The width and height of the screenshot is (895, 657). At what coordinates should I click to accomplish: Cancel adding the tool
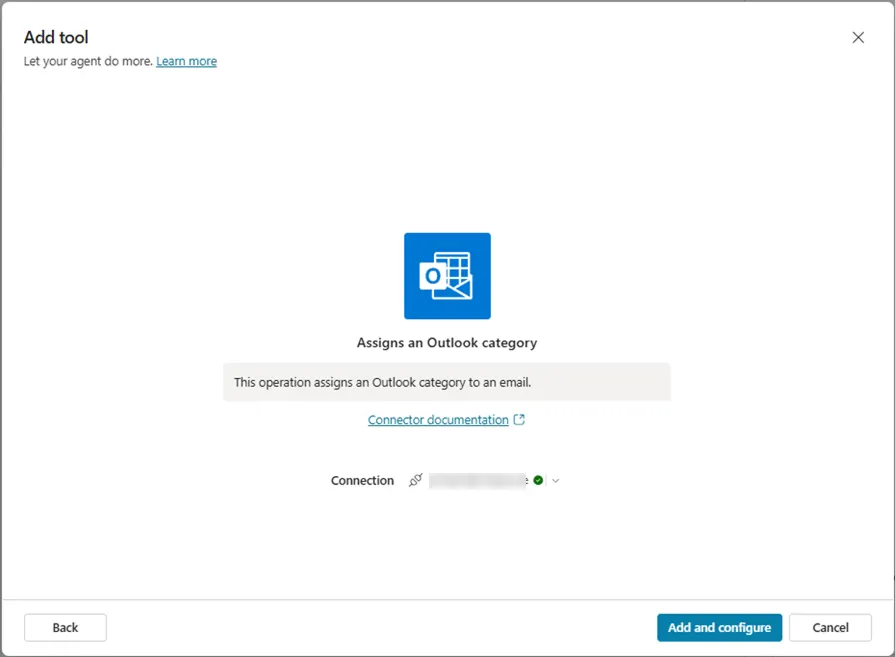point(830,627)
